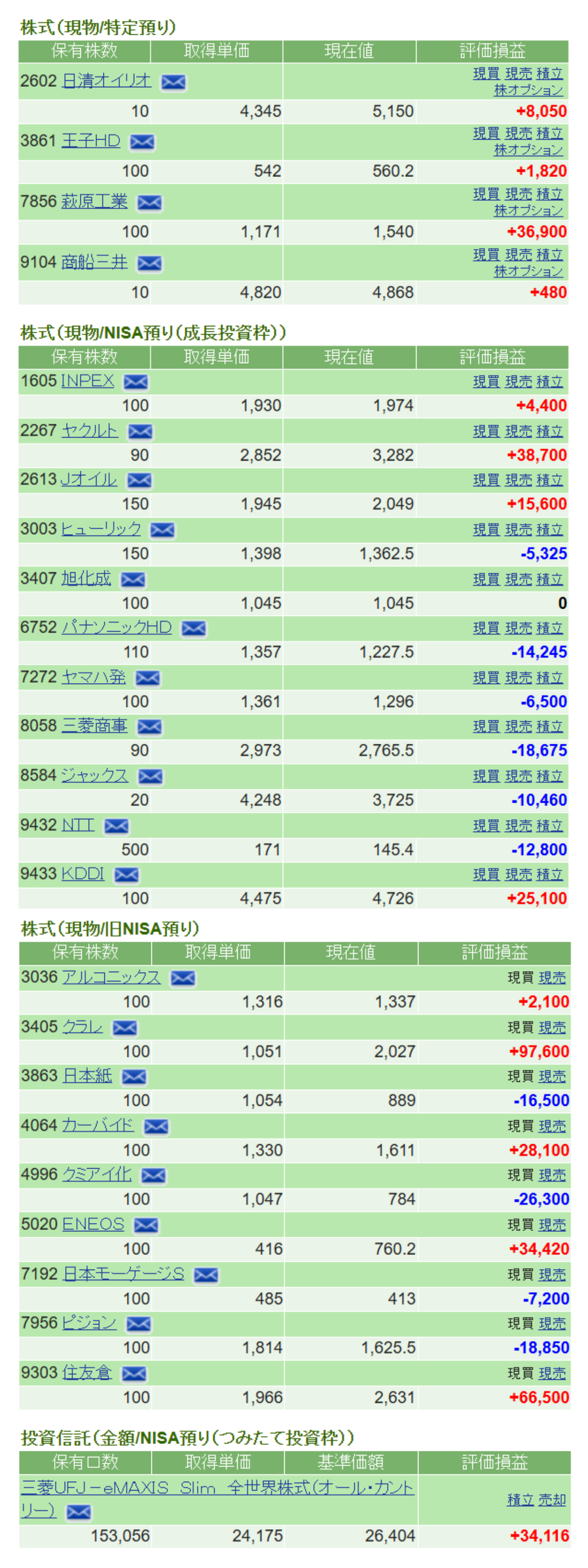This screenshot has height=1568, width=588.
Task: Click the mail icon next to 日本モーゲージS
Action: tap(206, 1274)
